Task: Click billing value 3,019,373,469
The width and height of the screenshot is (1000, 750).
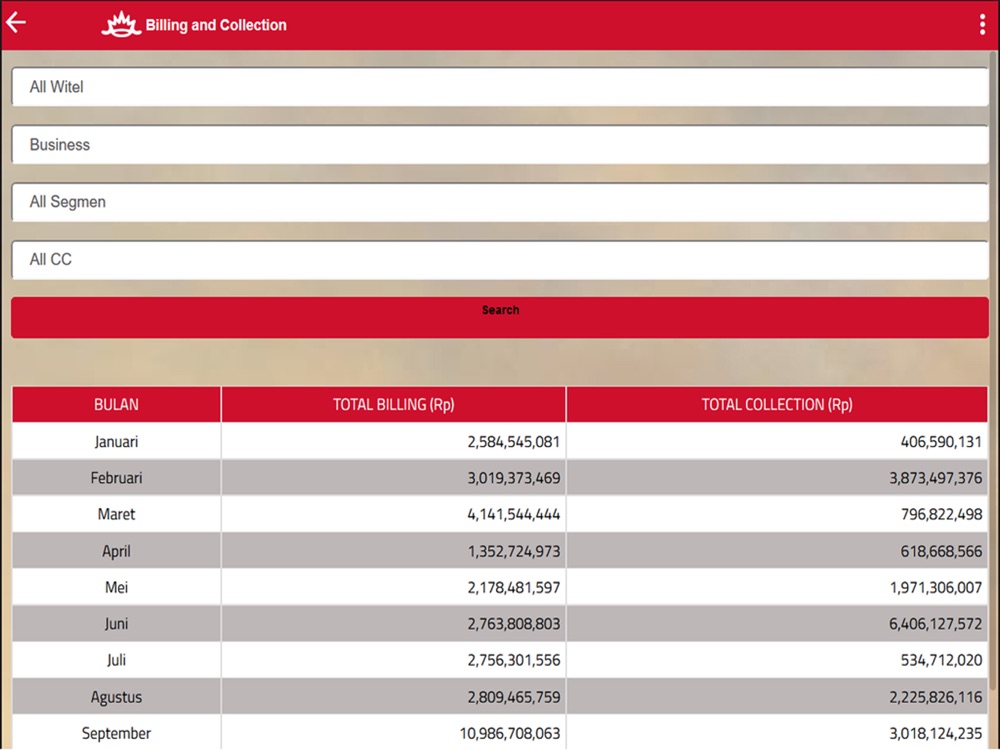Action: point(513,478)
